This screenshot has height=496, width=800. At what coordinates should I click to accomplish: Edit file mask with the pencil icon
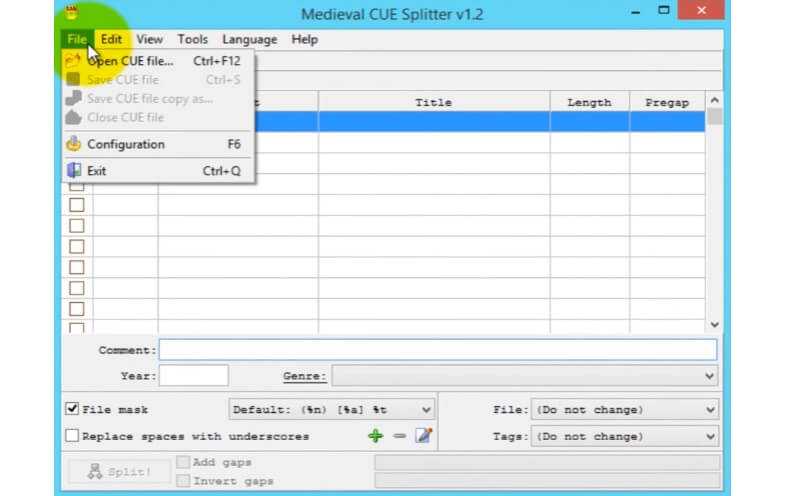click(424, 435)
